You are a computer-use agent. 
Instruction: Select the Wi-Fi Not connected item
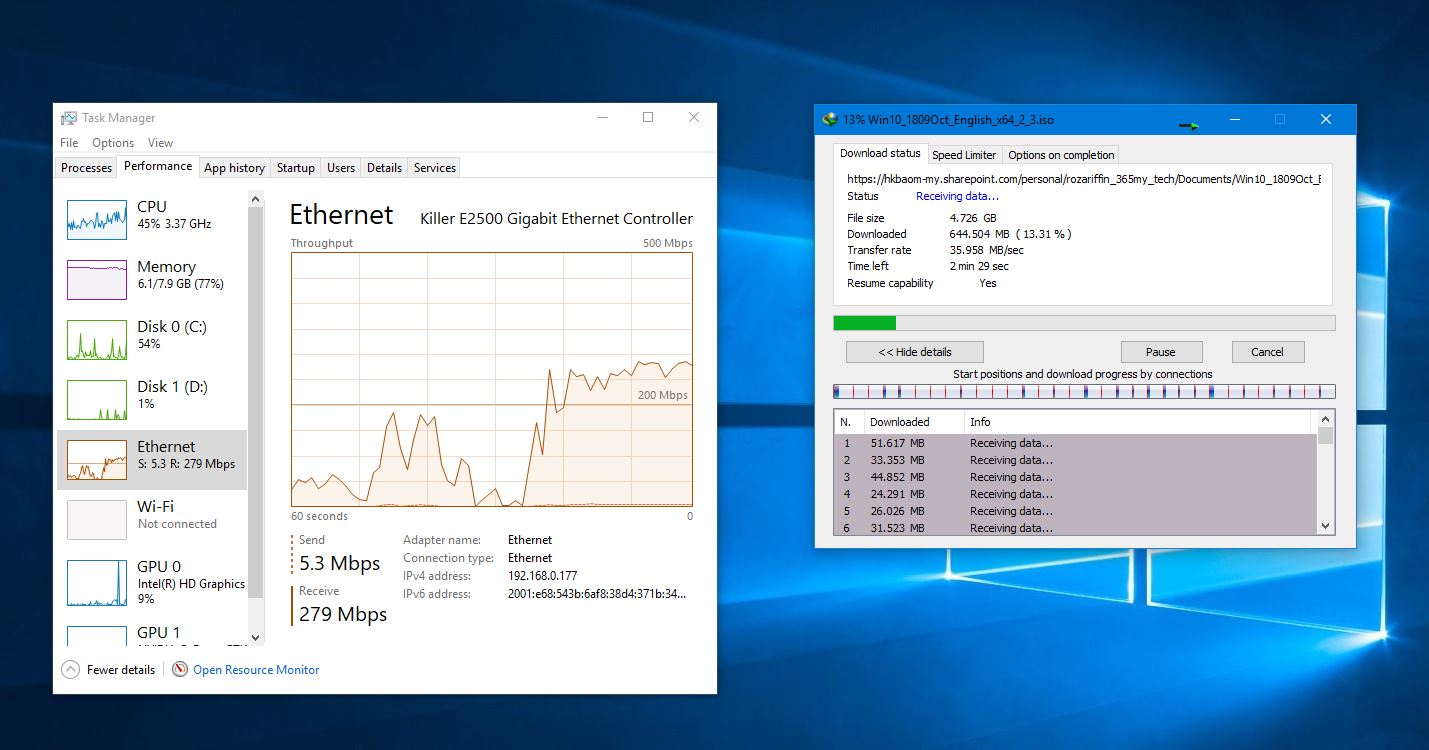point(152,520)
